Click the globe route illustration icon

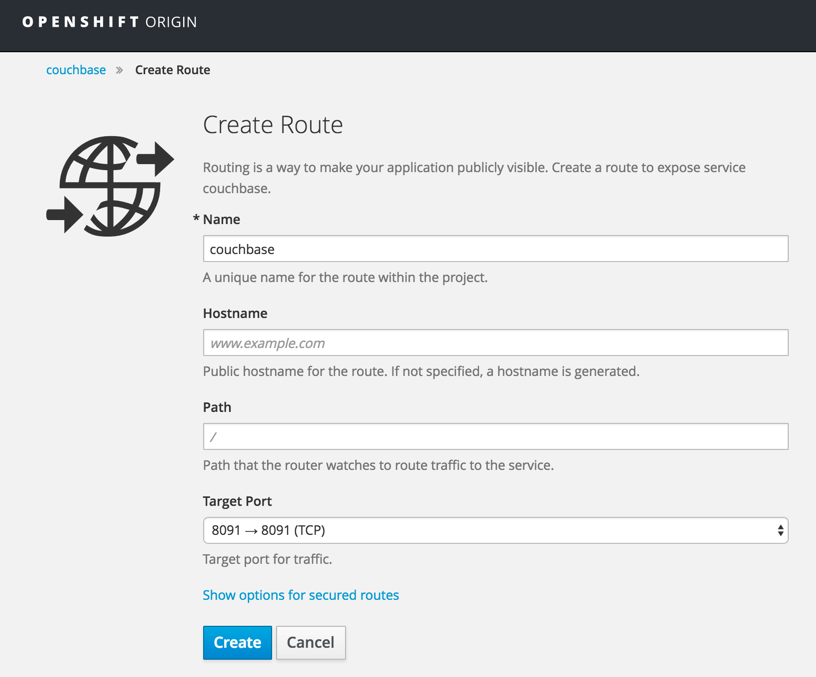click(x=109, y=184)
